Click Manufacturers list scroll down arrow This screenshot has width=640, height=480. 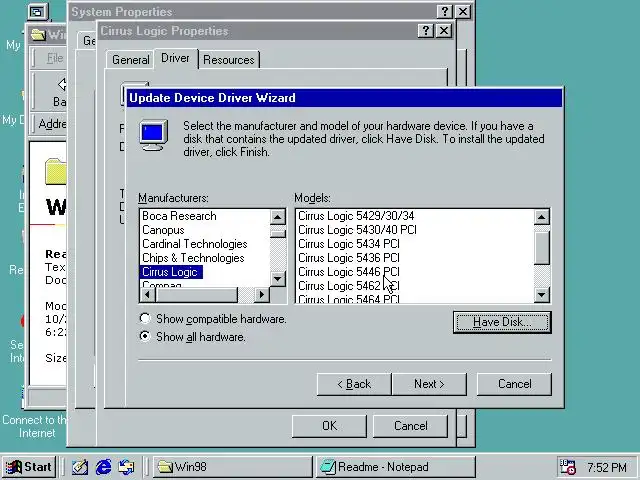click(x=278, y=279)
